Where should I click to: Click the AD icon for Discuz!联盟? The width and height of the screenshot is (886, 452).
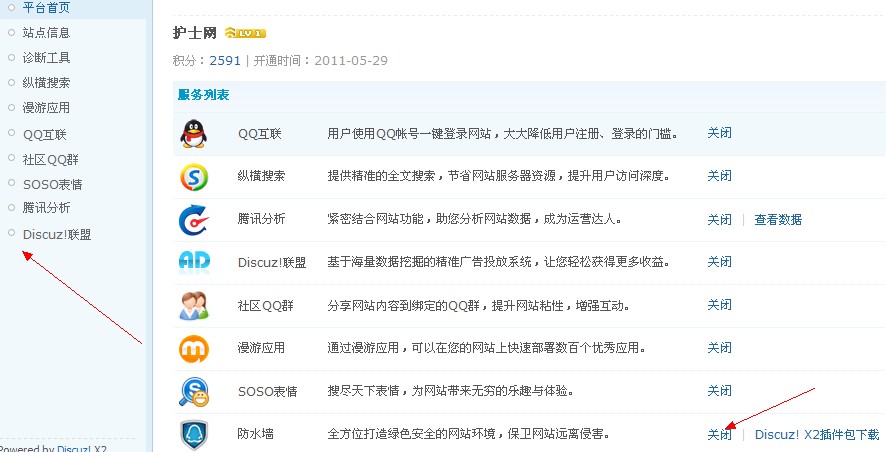click(x=194, y=262)
